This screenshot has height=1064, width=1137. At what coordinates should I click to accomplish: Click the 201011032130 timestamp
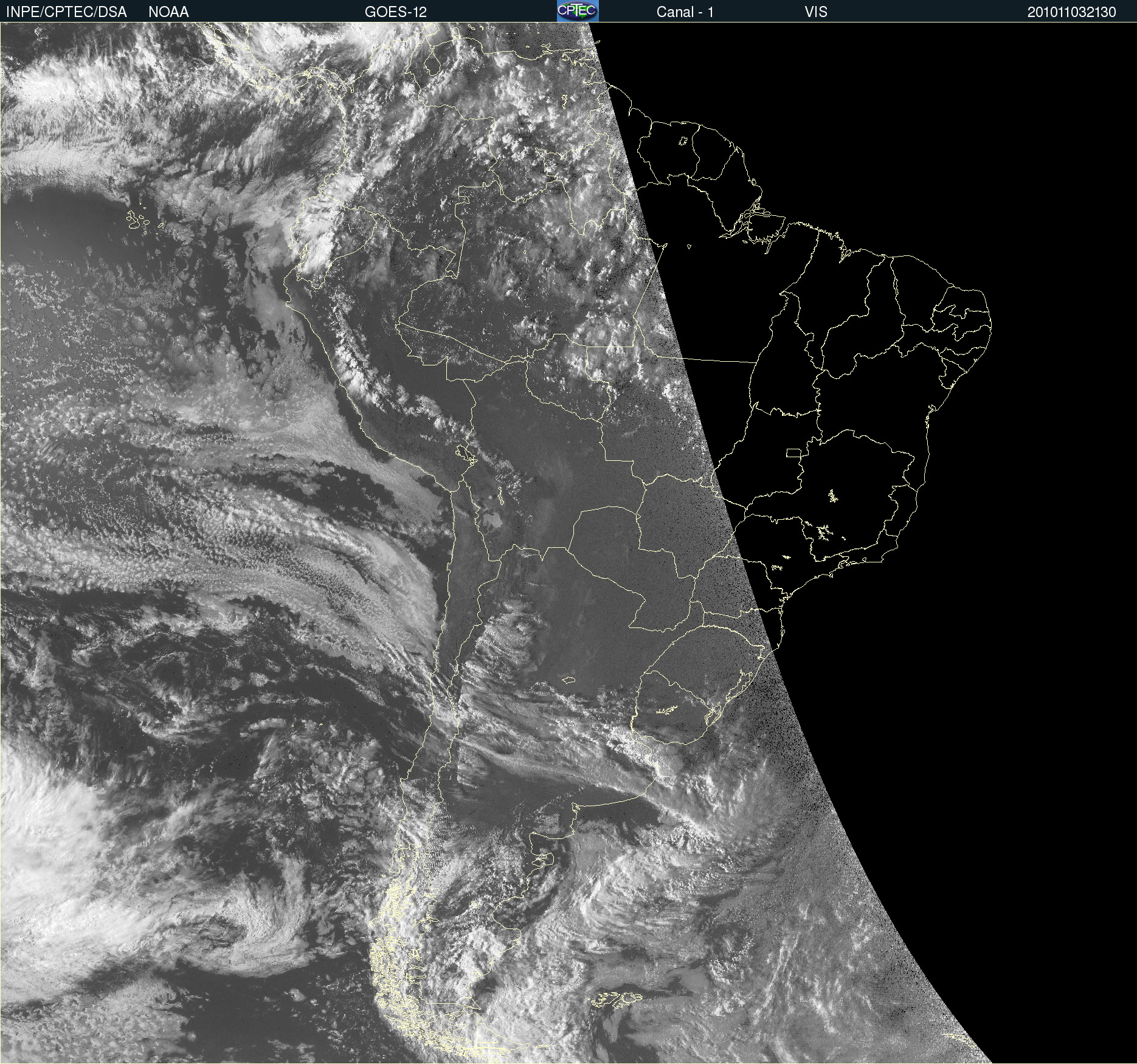pyautogui.click(x=1072, y=12)
